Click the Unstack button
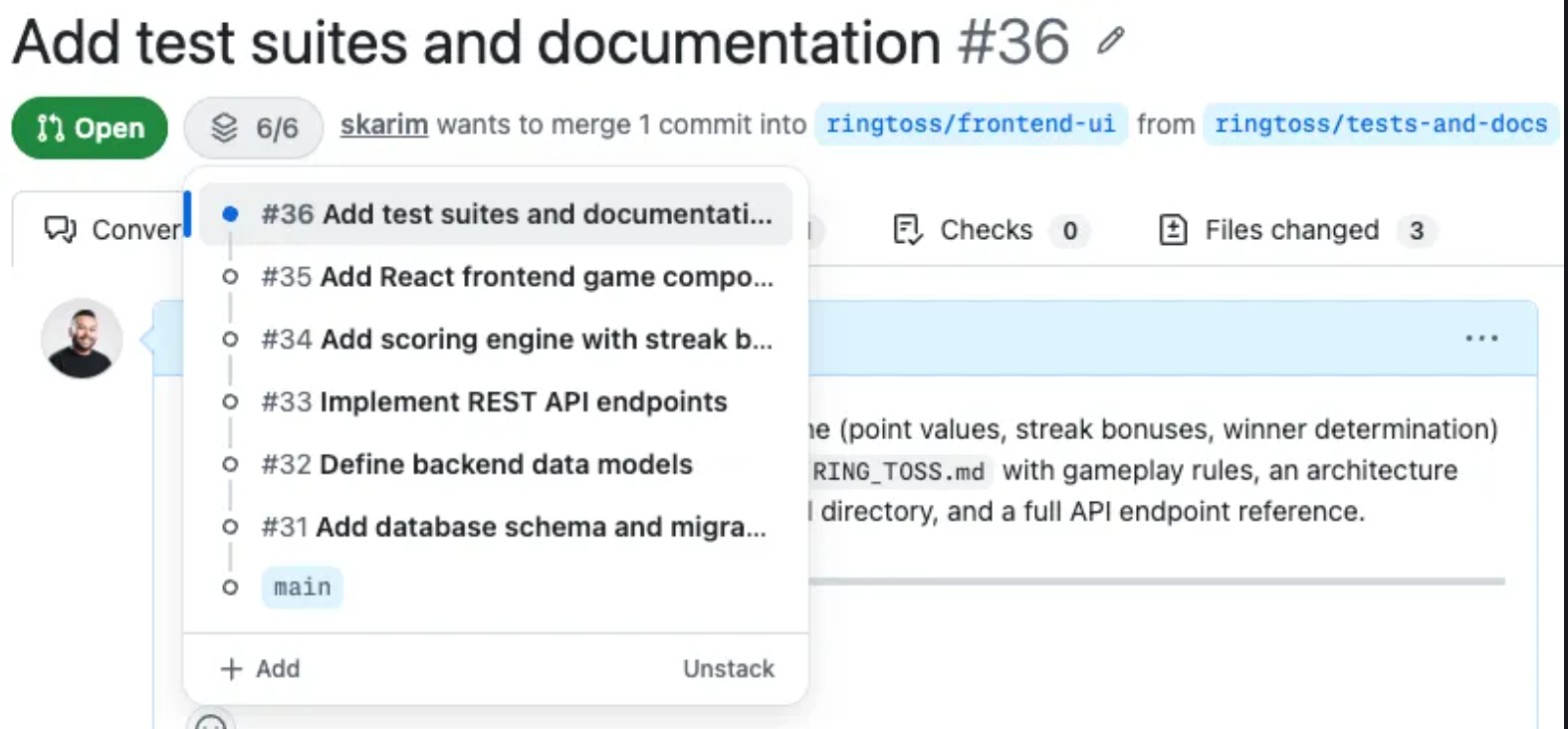The image size is (1568, 729). pos(728,669)
